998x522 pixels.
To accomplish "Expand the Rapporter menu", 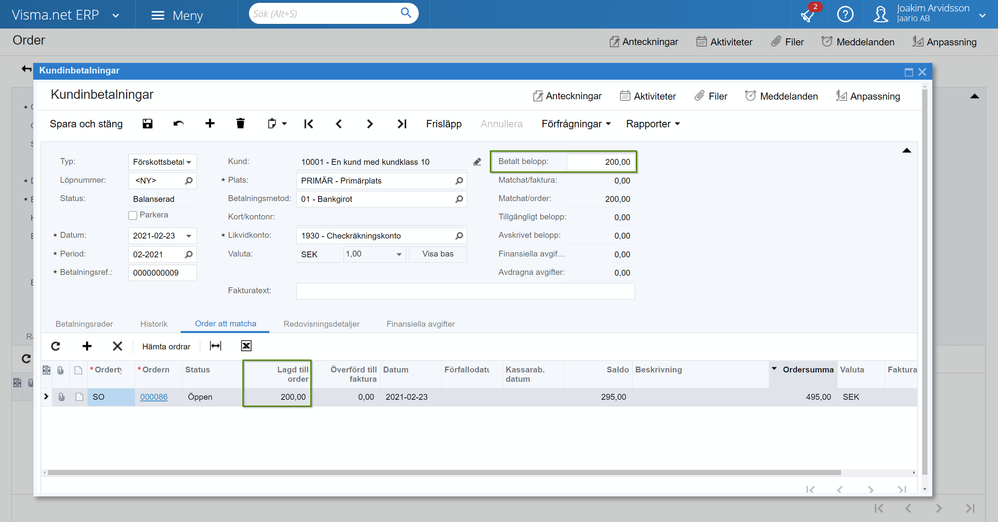I will [x=652, y=124].
